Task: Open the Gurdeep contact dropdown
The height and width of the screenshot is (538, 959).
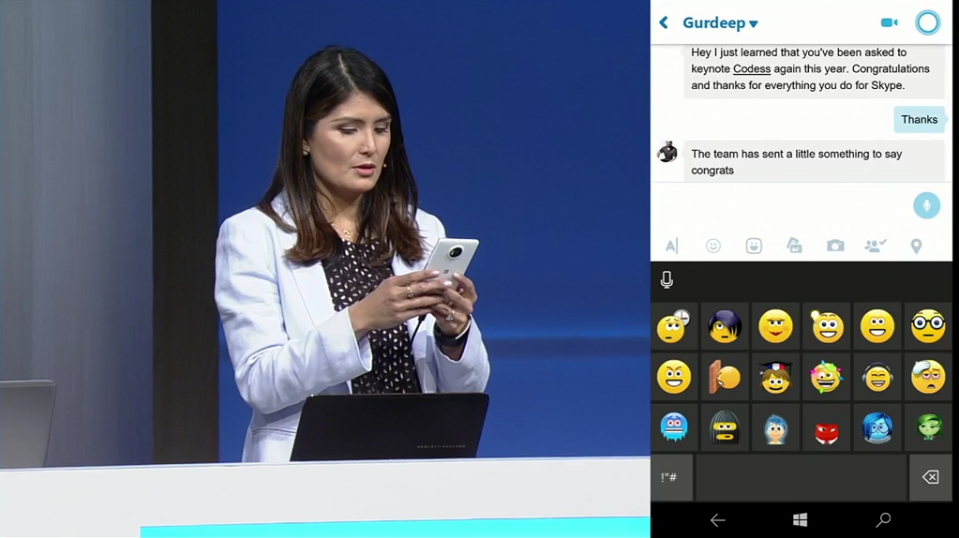Action: 720,23
